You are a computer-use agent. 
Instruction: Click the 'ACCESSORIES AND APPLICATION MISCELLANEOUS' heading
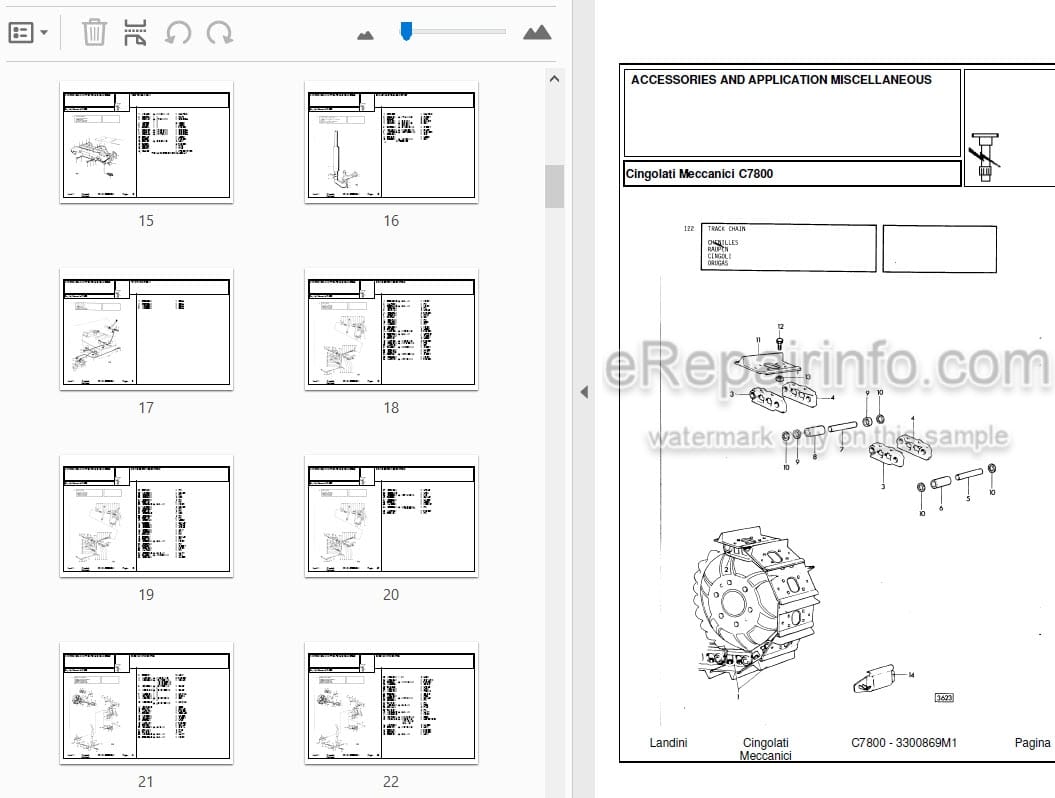click(781, 79)
